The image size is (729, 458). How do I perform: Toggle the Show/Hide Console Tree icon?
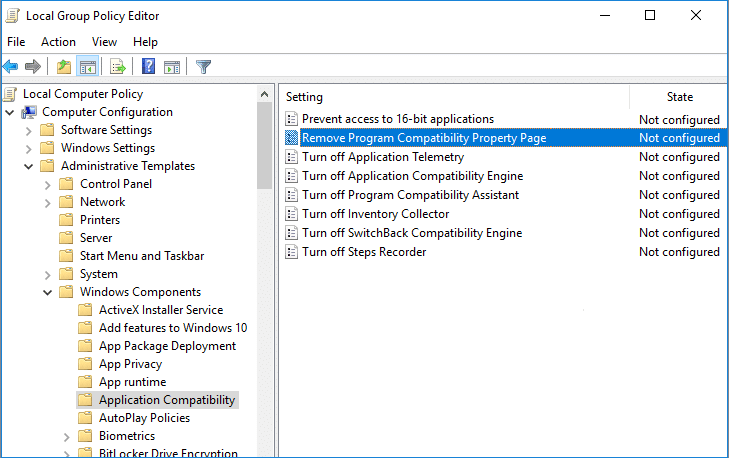pyautogui.click(x=87, y=67)
